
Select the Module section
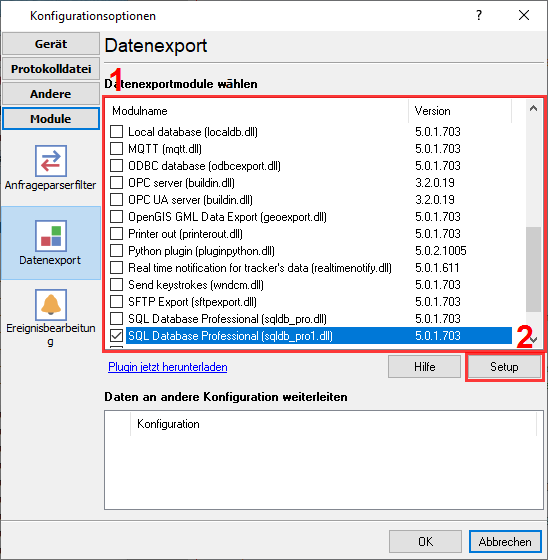[x=51, y=119]
